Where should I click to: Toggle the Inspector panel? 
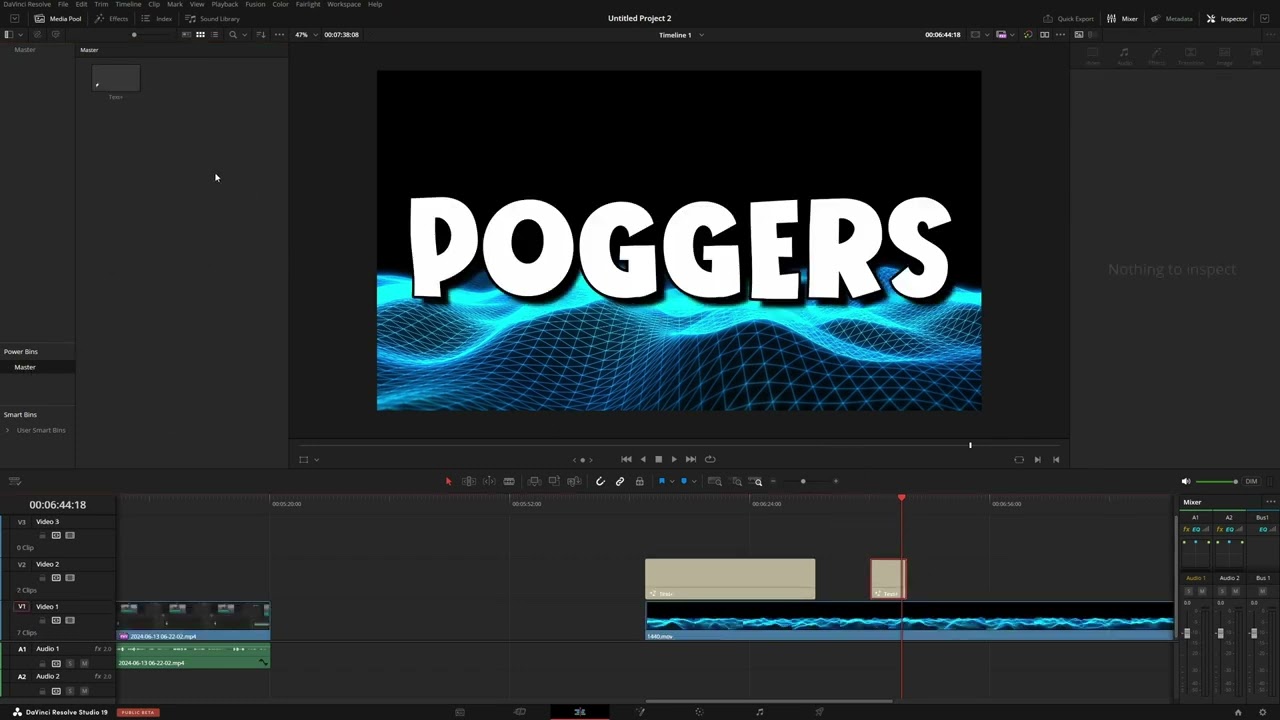(1227, 18)
